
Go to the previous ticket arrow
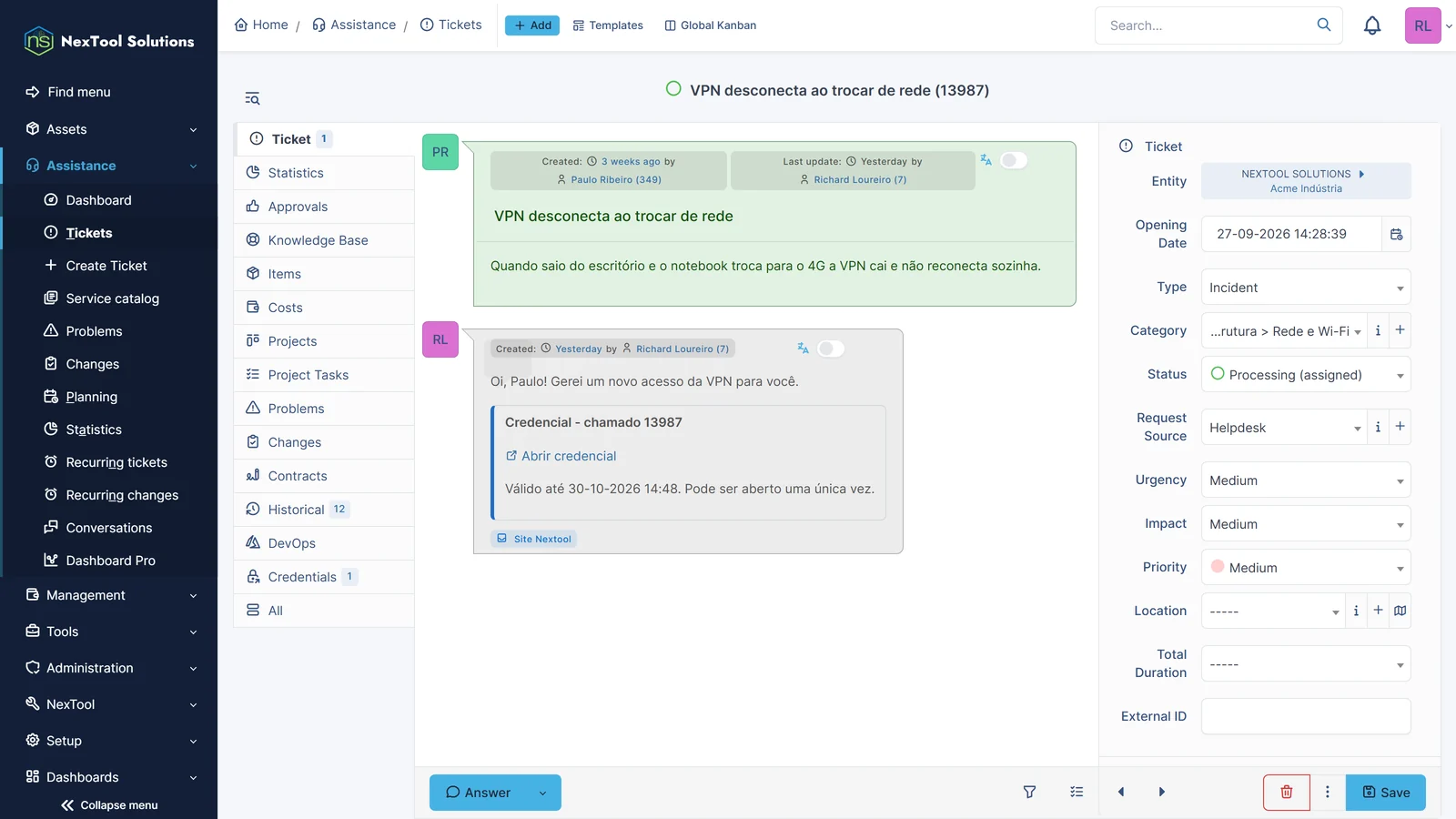(x=1121, y=793)
